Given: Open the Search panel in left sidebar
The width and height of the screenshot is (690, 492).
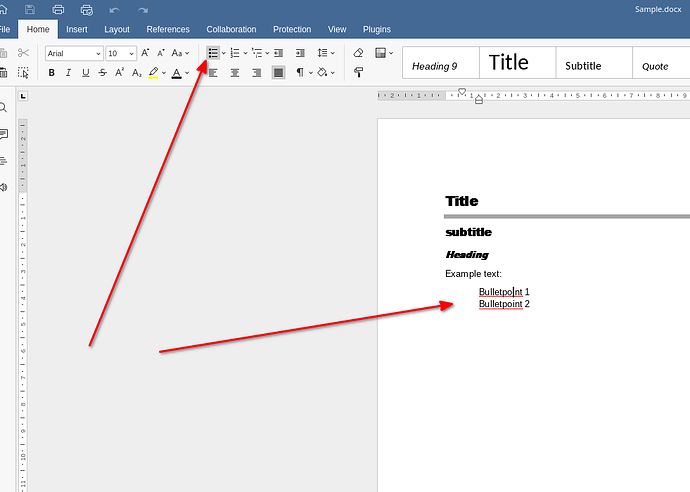Looking at the screenshot, I should click(3, 107).
